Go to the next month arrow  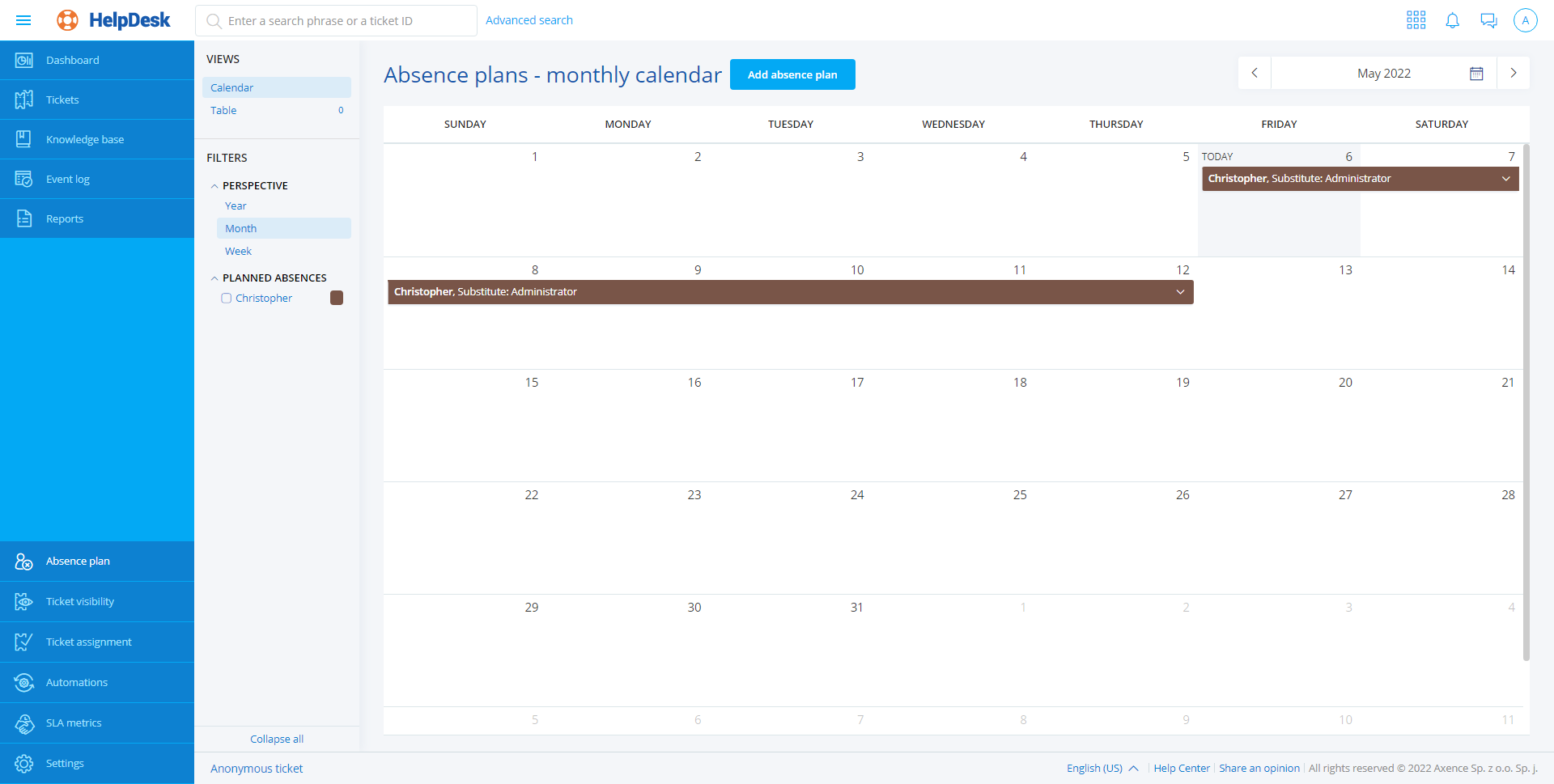coord(1513,73)
